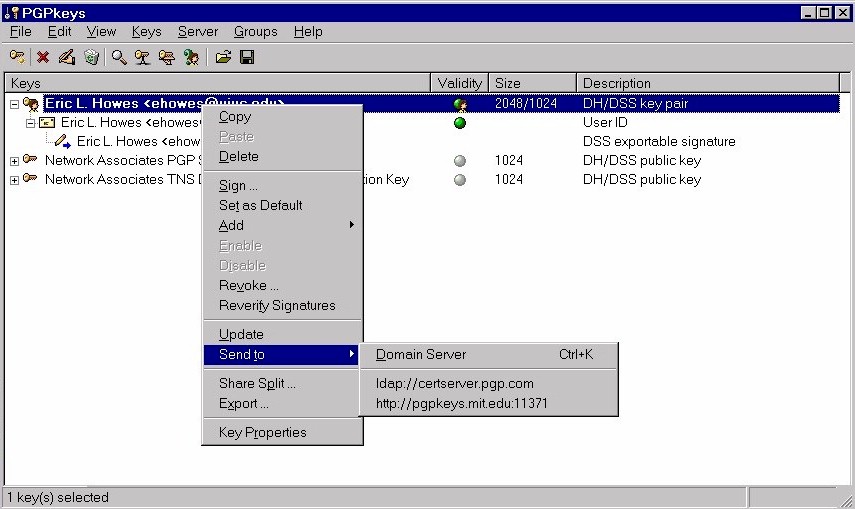Click the DH/DSS key pair description
Image resolution: width=855 pixels, height=509 pixels.
[635, 104]
